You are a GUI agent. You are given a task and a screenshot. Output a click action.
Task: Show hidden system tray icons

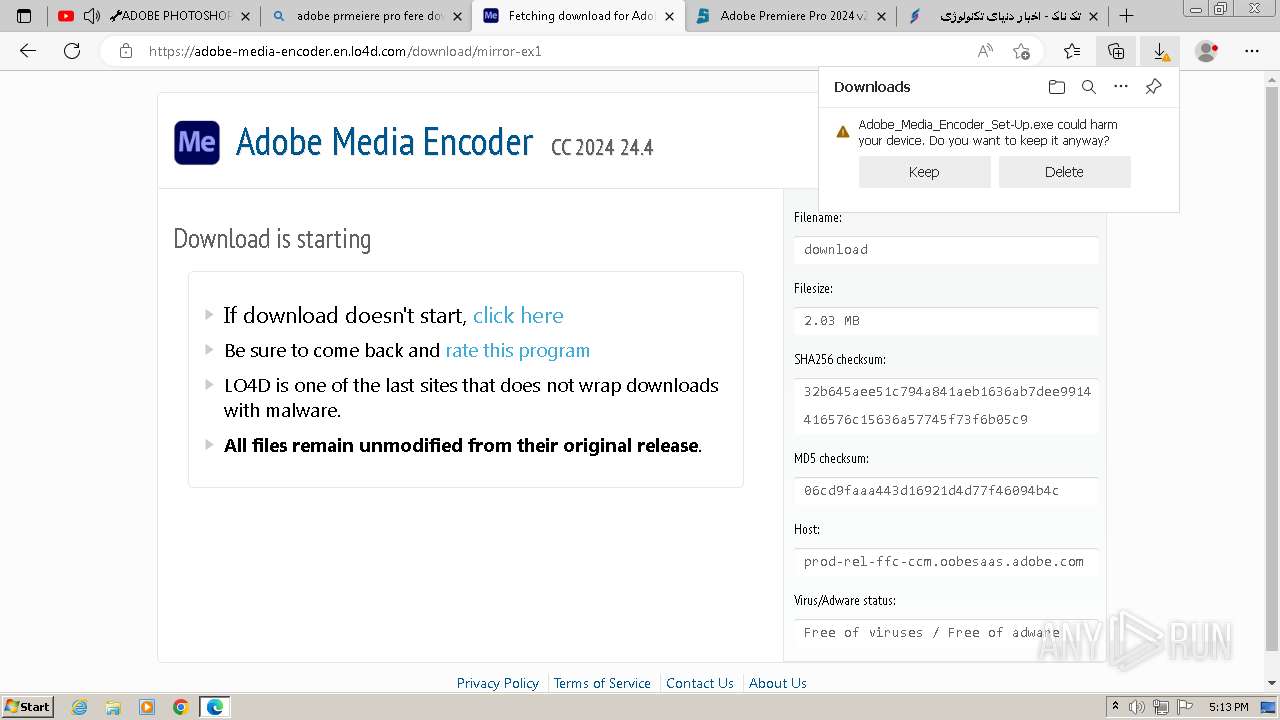click(x=1115, y=707)
